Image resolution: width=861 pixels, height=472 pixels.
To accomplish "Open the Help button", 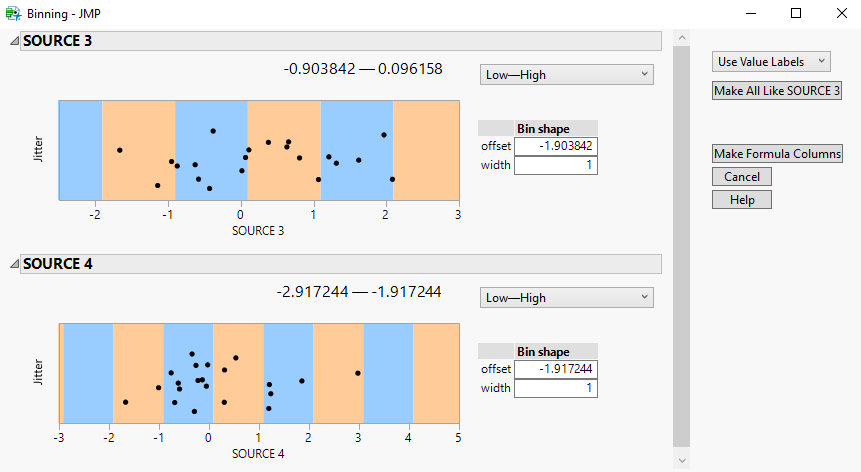I will click(x=742, y=200).
